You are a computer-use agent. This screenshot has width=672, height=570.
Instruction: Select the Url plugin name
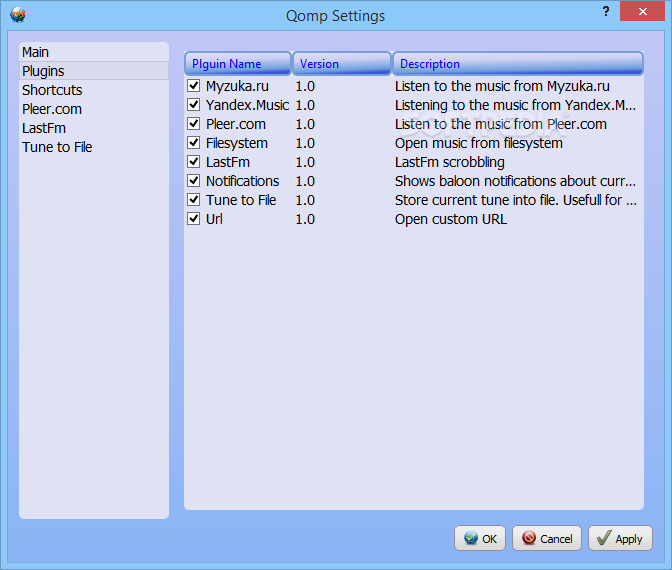pyautogui.click(x=214, y=219)
